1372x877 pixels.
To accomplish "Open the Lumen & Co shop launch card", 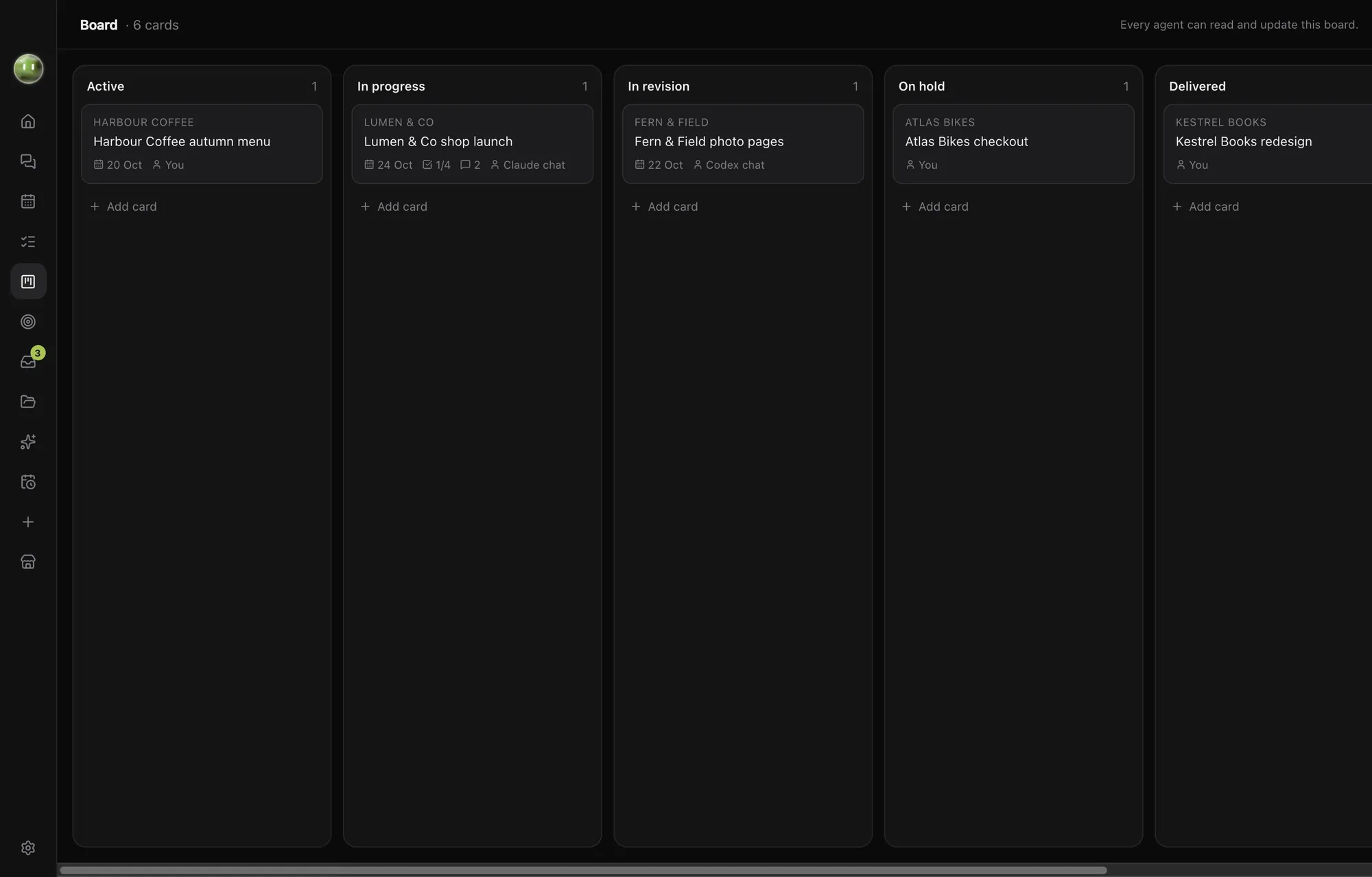I will 472,143.
